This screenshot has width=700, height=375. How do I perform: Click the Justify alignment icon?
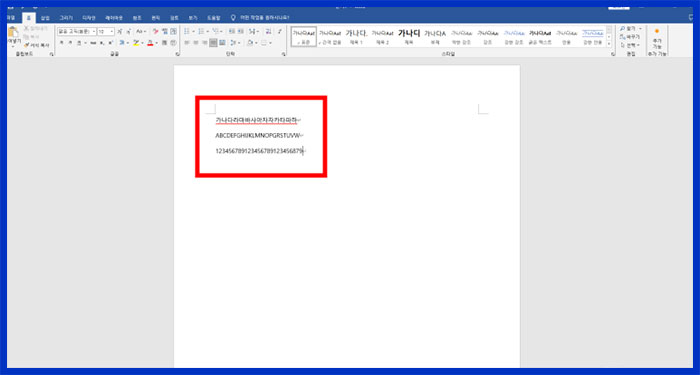[213, 43]
